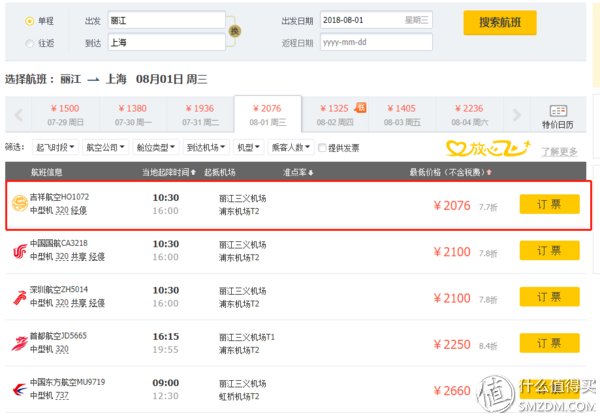The image size is (600, 418).
Task: Click the 虹桥机场T2 arrival airport text
Action: pos(239,397)
